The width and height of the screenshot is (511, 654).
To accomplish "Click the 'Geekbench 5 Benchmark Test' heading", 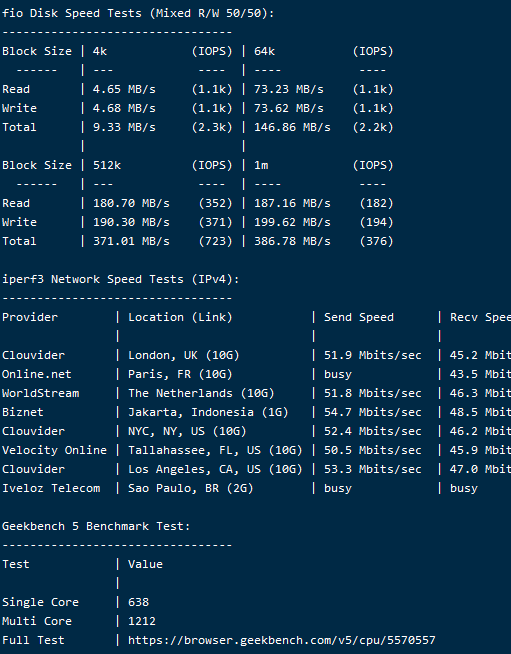I will pos(96,526).
